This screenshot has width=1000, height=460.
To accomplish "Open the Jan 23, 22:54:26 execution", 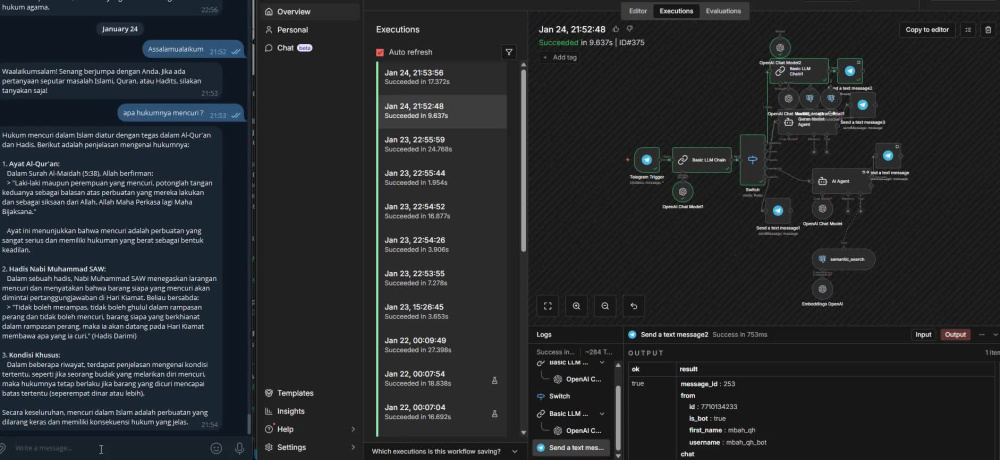I will 443,245.
